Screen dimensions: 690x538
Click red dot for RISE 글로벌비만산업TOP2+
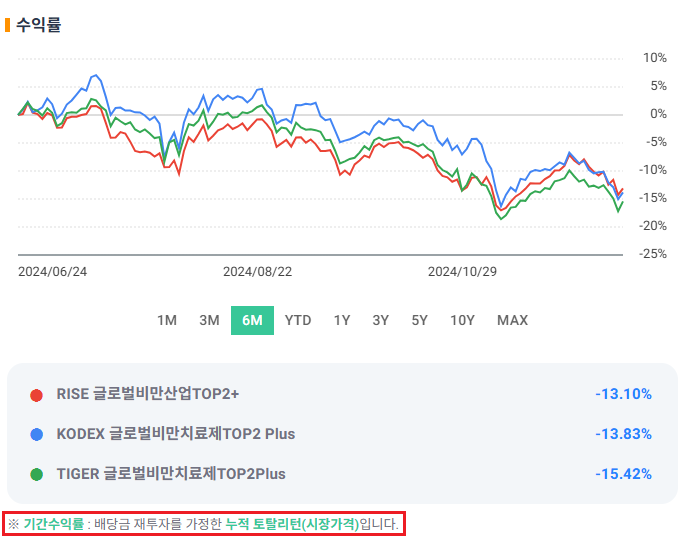[37, 395]
